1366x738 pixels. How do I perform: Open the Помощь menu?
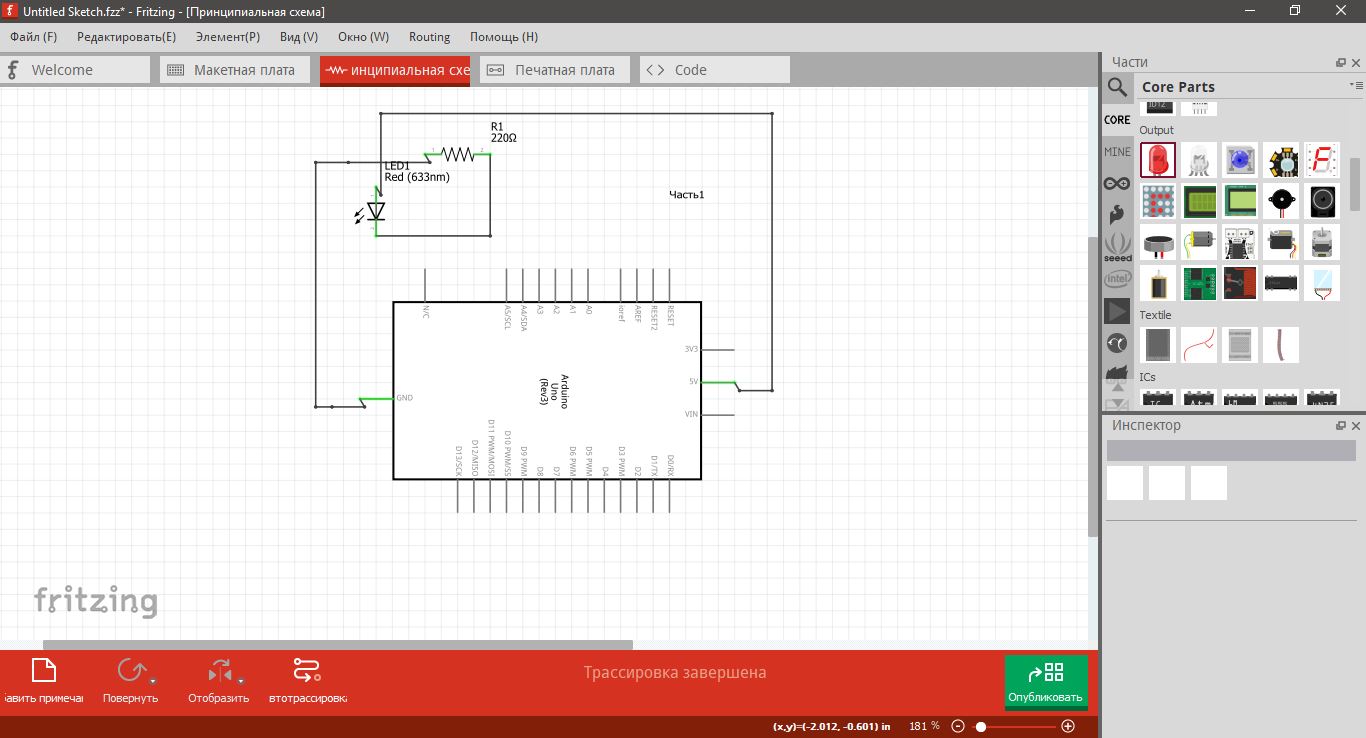[504, 37]
